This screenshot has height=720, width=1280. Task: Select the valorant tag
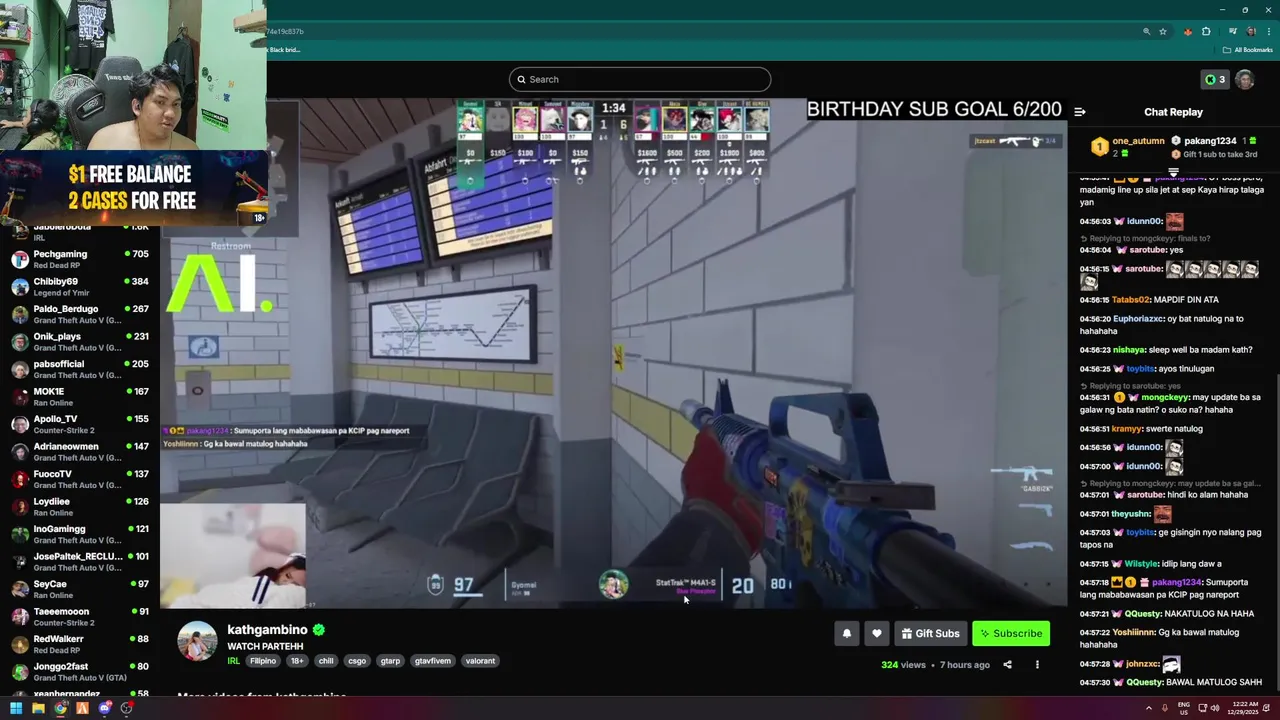coord(480,661)
